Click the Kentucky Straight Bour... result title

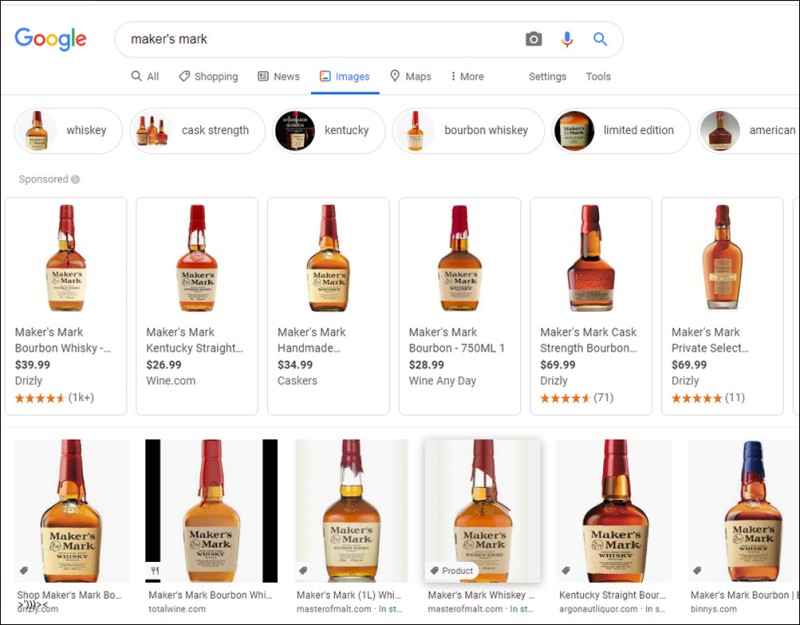[x=612, y=595]
